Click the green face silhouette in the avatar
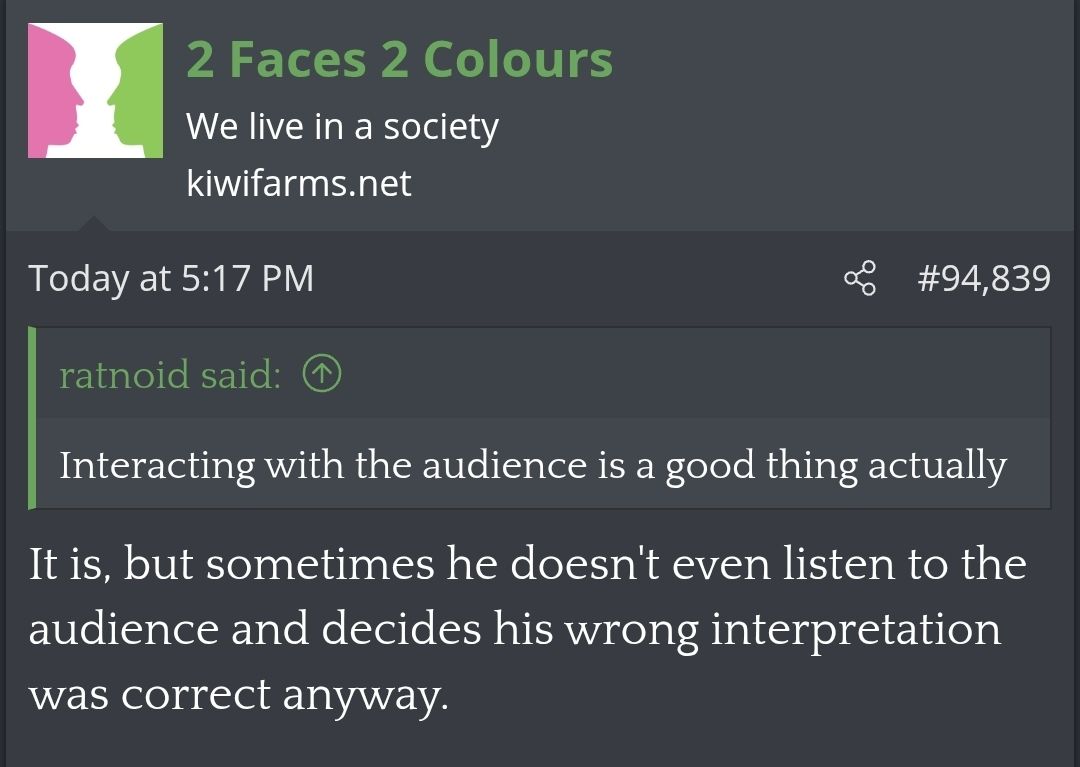1080x767 pixels. 140,90
